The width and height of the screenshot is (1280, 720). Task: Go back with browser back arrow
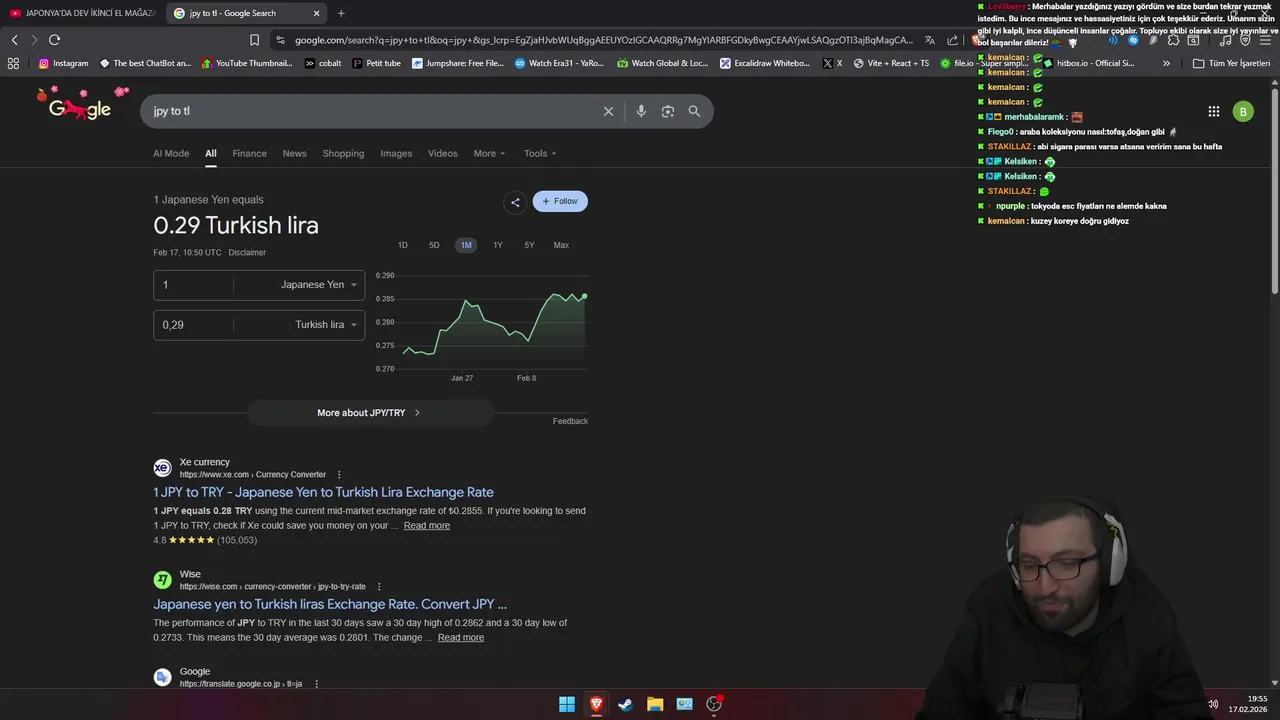[14, 40]
